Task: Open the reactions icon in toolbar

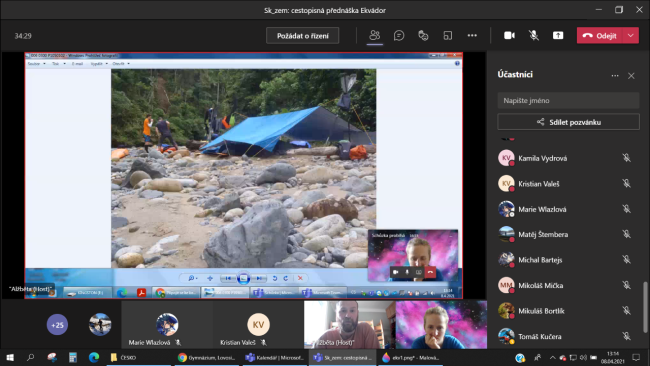Action: [423, 36]
